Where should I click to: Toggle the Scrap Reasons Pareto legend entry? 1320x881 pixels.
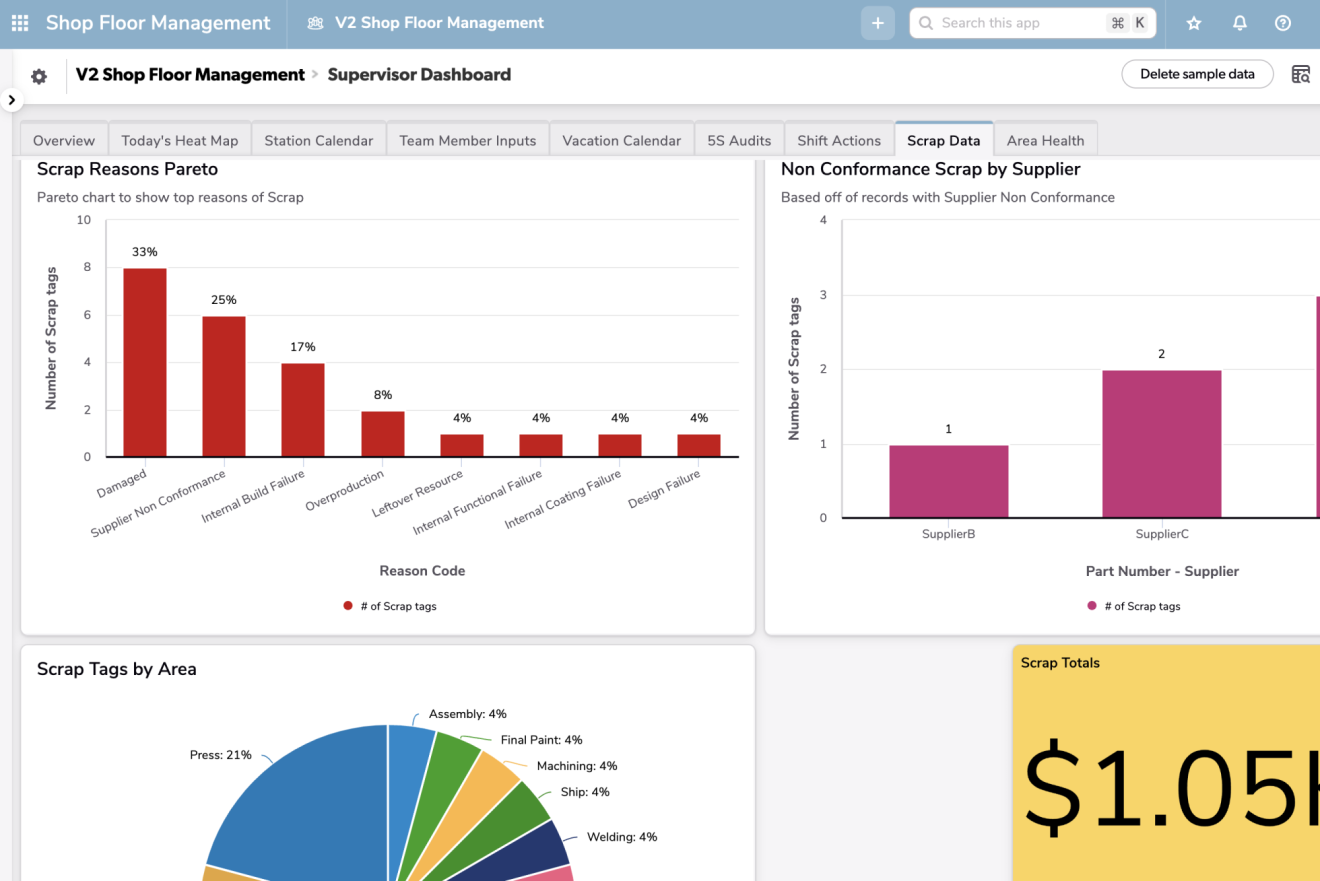click(390, 606)
